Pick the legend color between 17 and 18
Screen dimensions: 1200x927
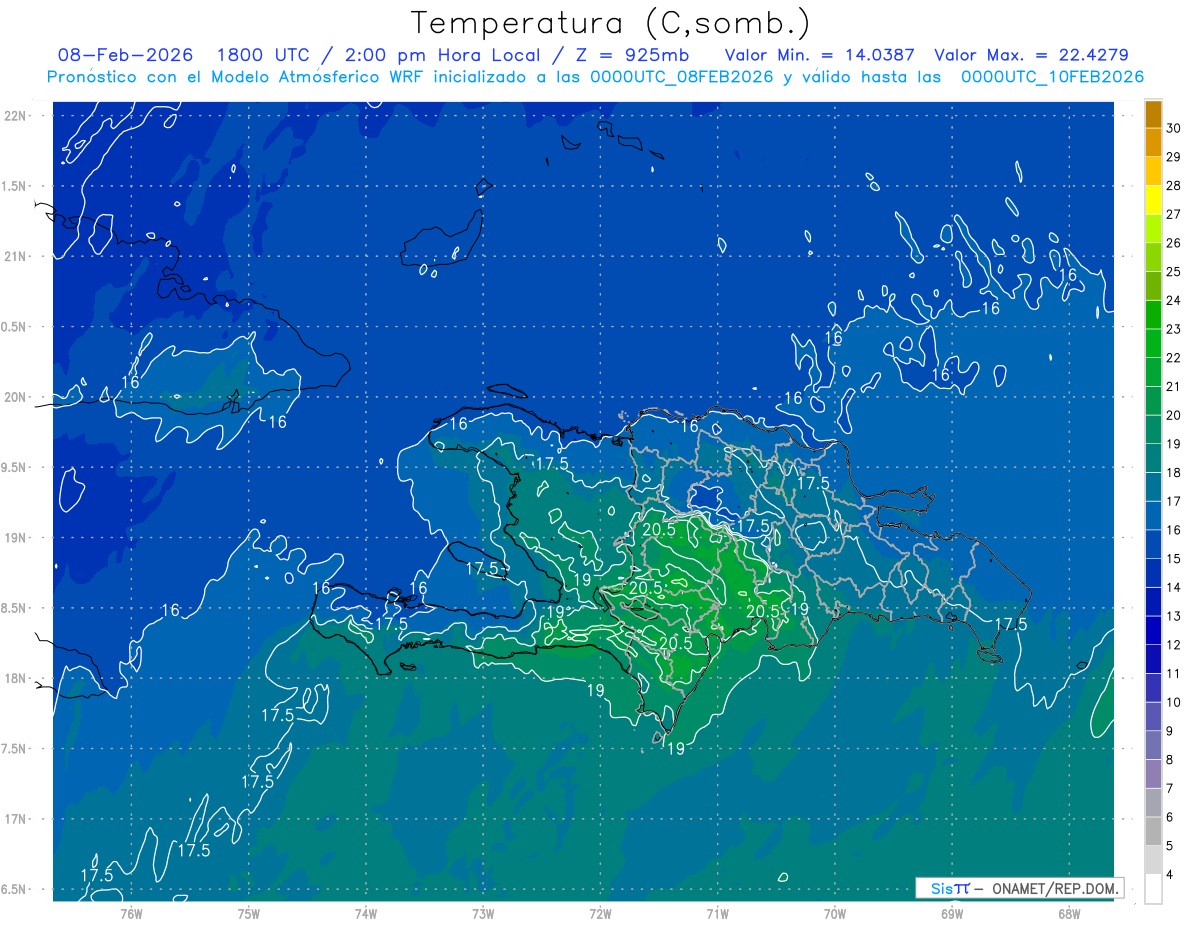coord(1153,487)
